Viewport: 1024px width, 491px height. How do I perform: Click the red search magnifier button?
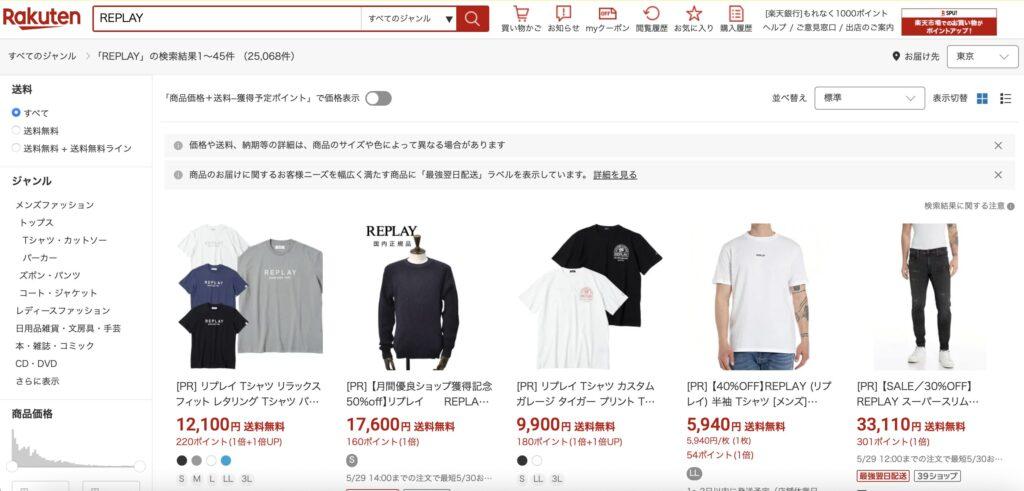[472, 19]
